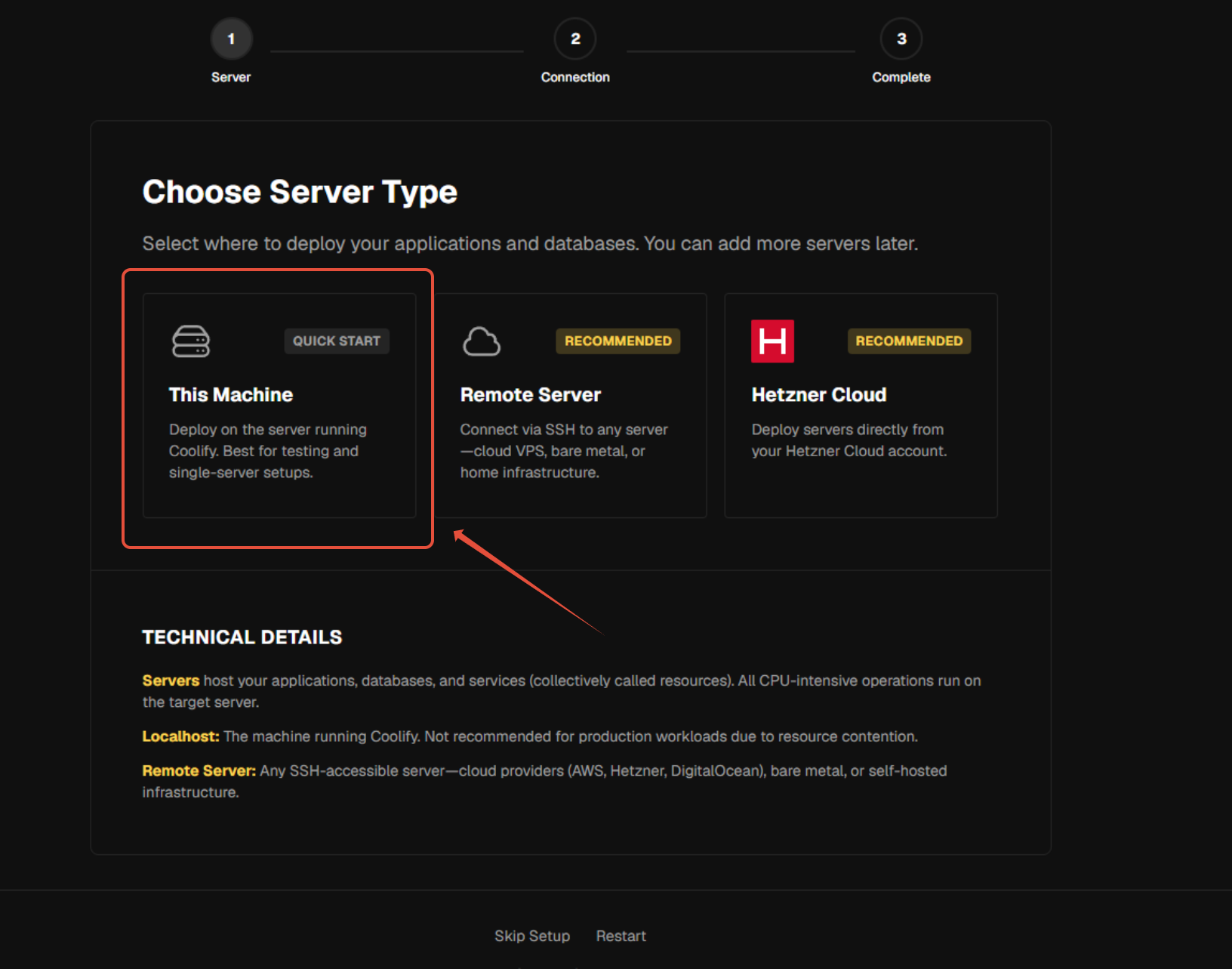Click the yellow Remote Server: term
This screenshot has height=969, width=1232.
click(x=199, y=771)
